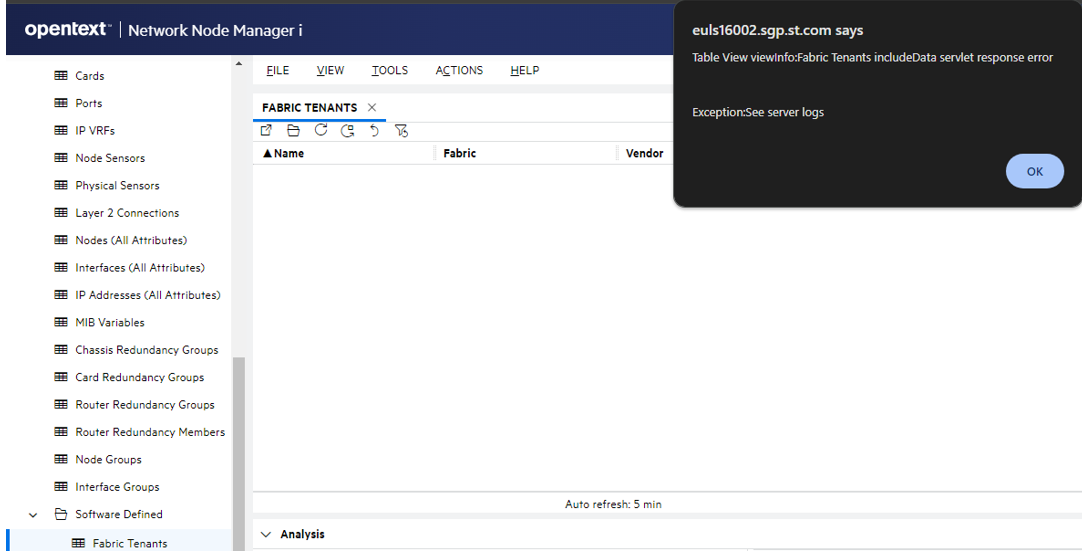This screenshot has height=551, width=1082.
Task: Open the Actions menu
Action: (459, 70)
